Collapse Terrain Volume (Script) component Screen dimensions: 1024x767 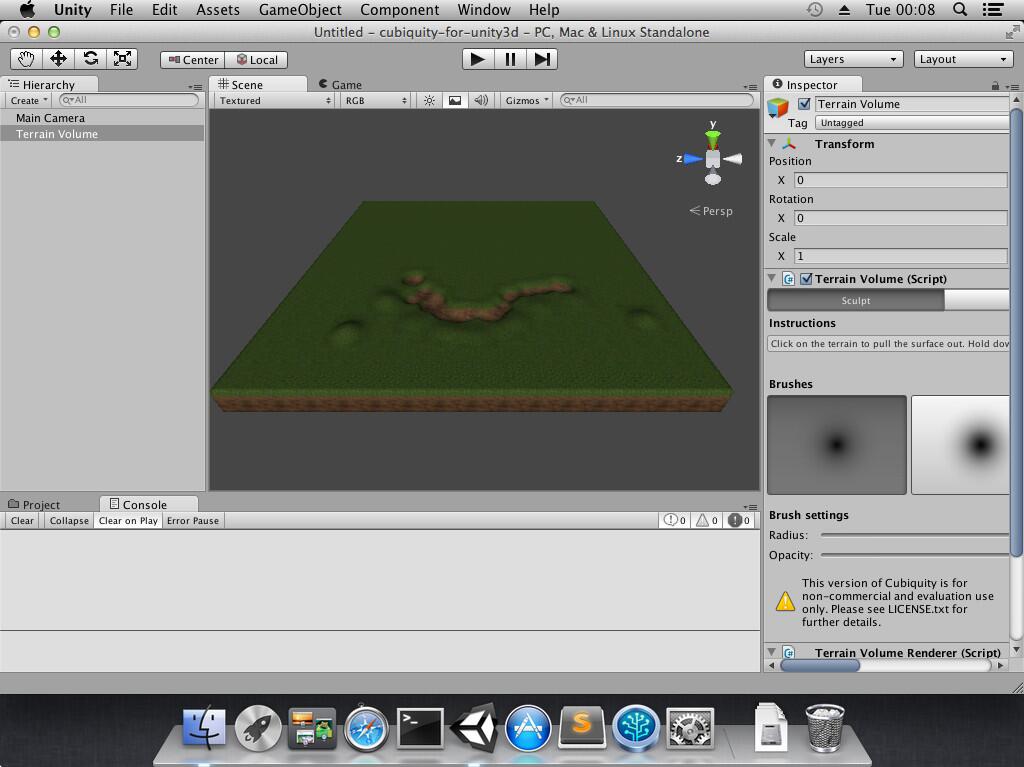(x=772, y=278)
